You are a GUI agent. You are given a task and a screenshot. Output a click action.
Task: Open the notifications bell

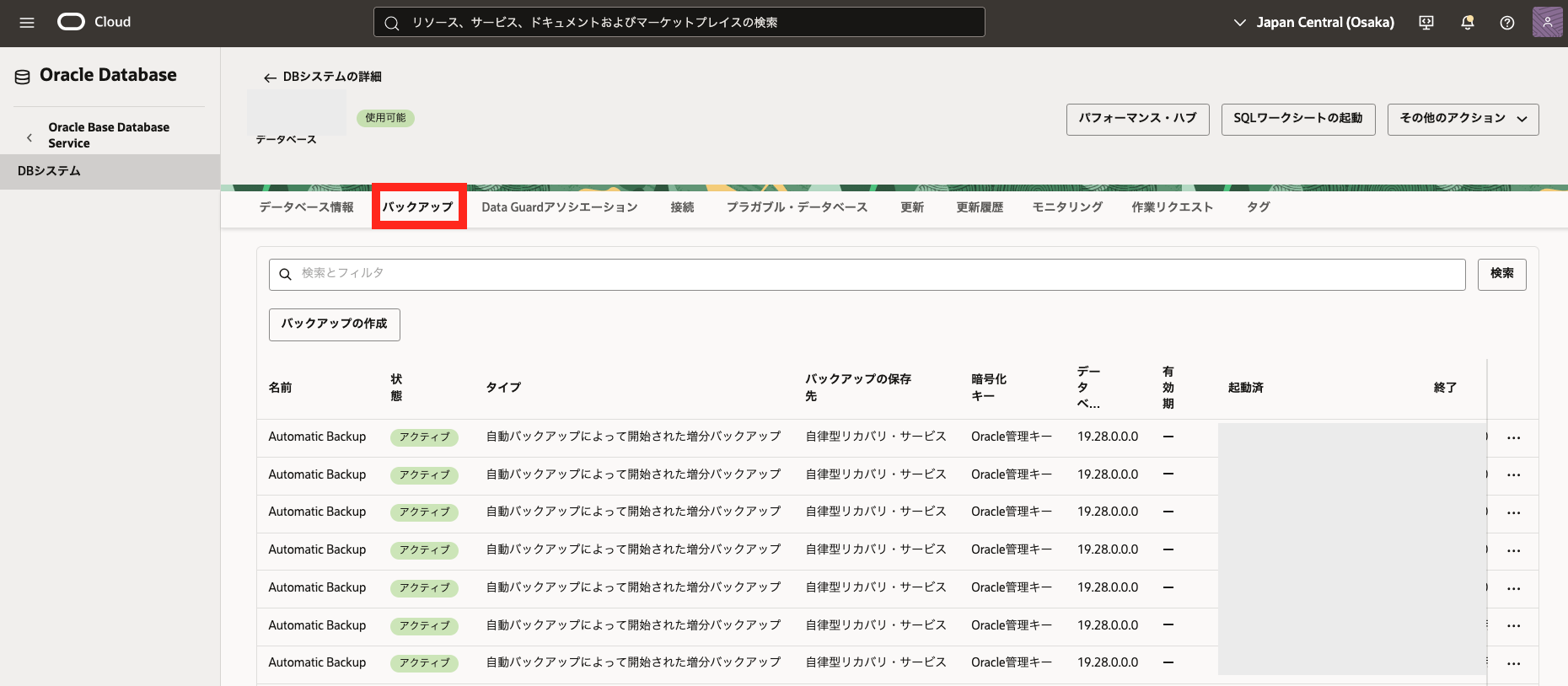(x=1467, y=23)
